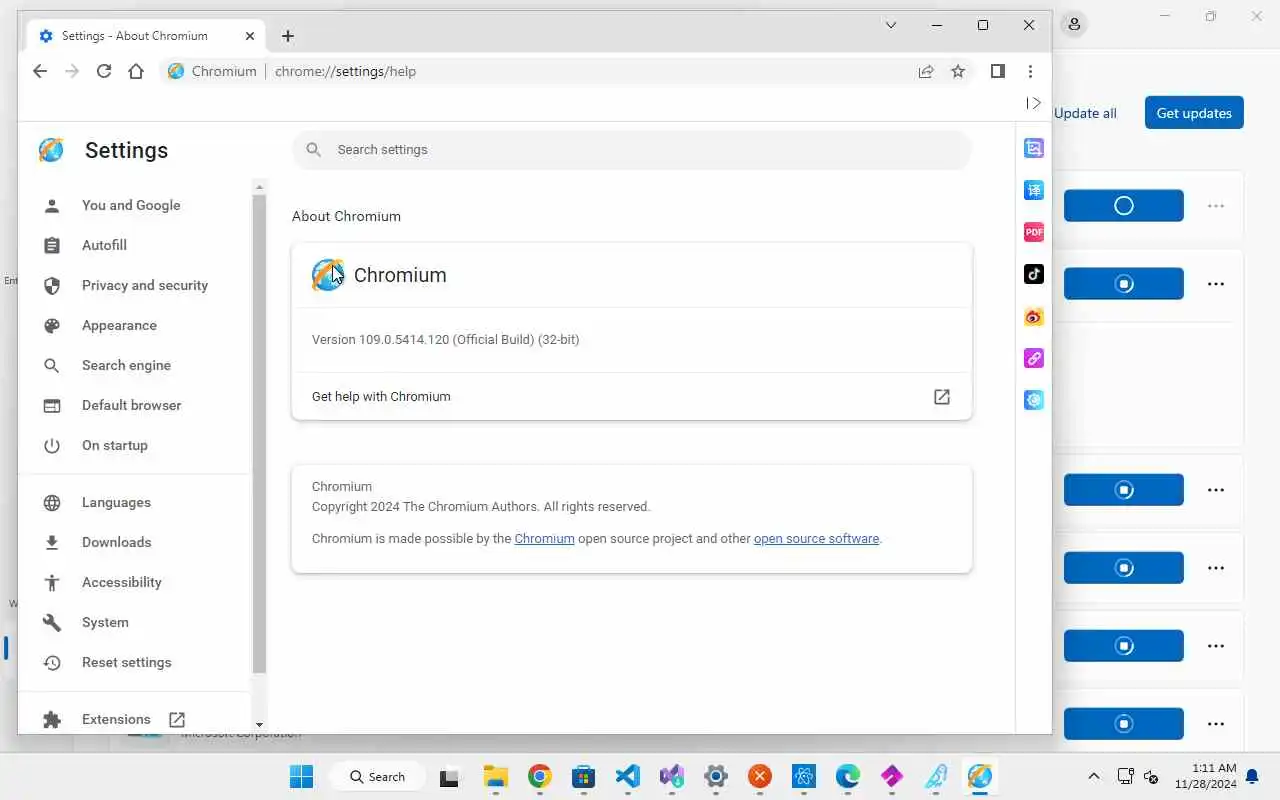Click the purple link icon in sidebar
The width and height of the screenshot is (1280, 800).
point(1034,358)
